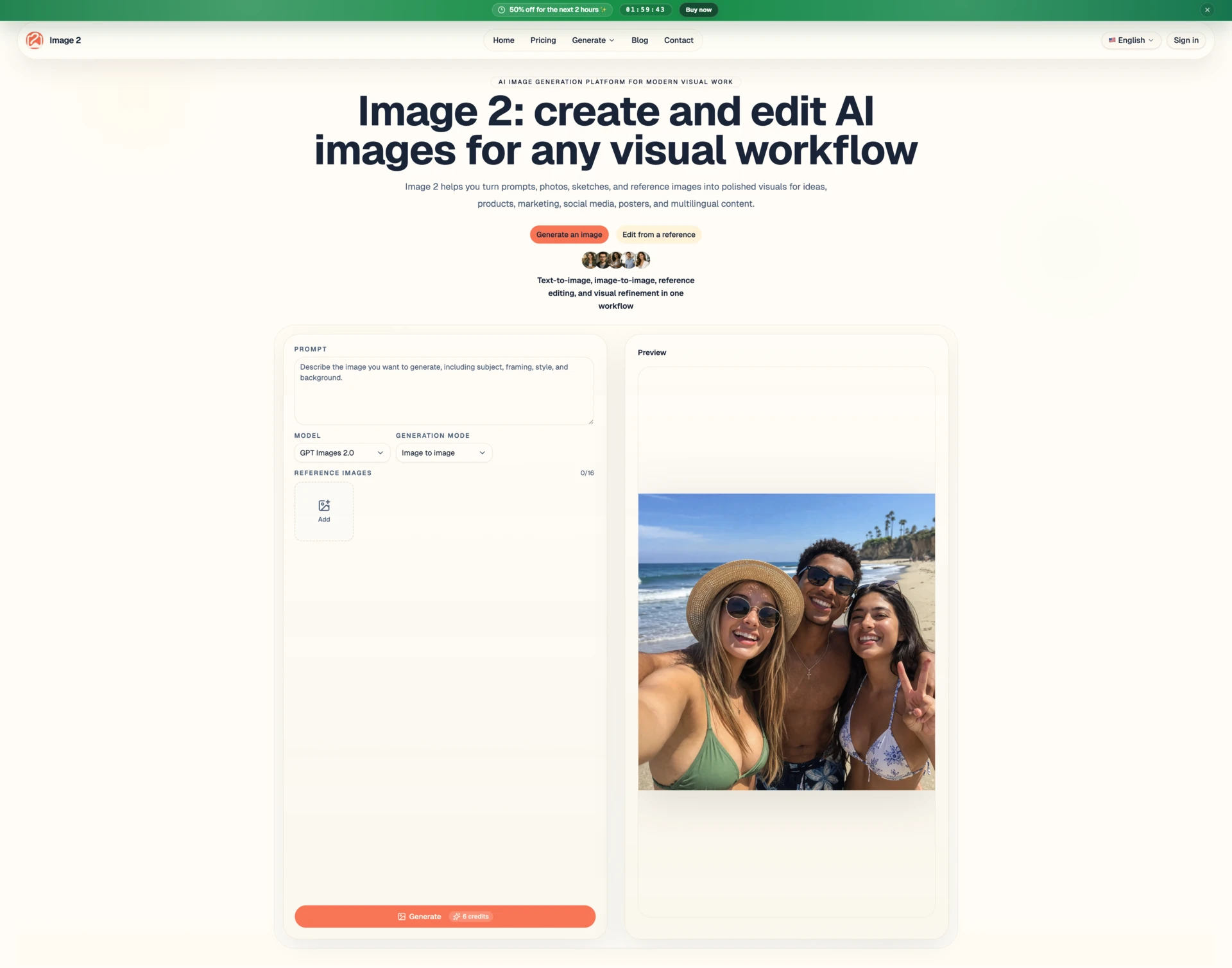The image size is (1232, 968).
Task: Click the credits sparkle badge
Action: 471,917
